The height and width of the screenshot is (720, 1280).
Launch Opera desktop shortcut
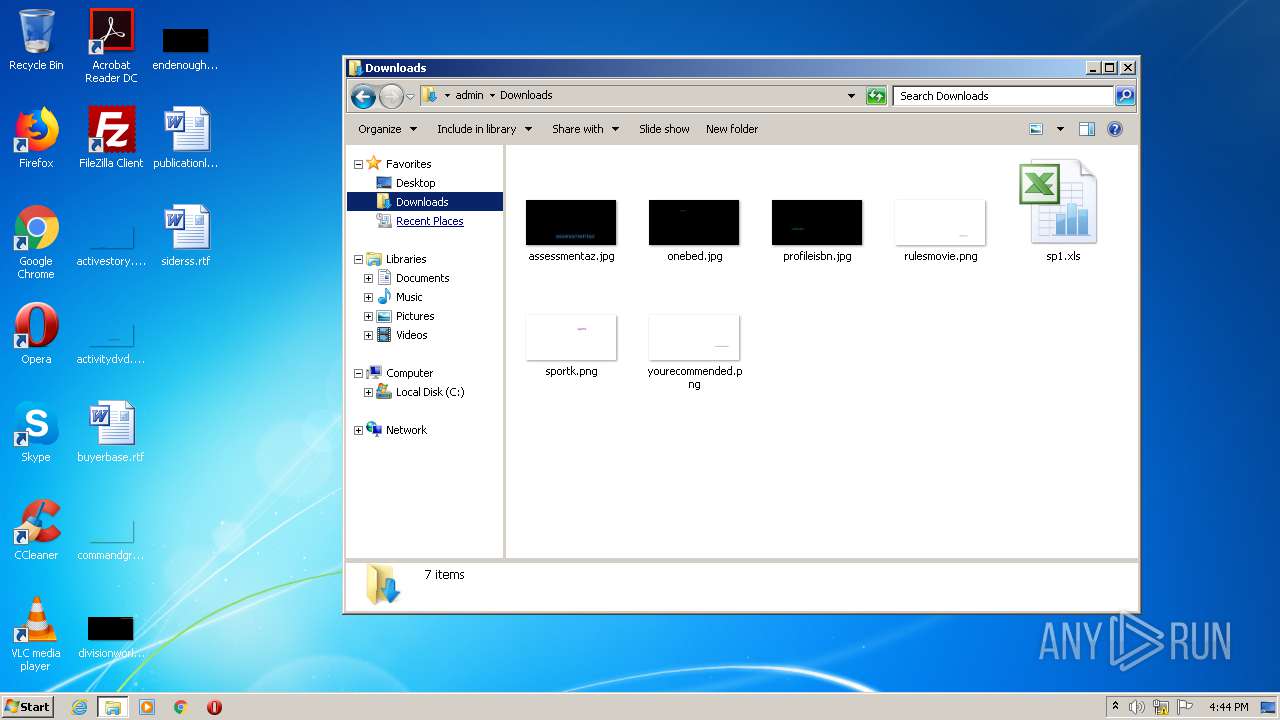click(x=36, y=334)
